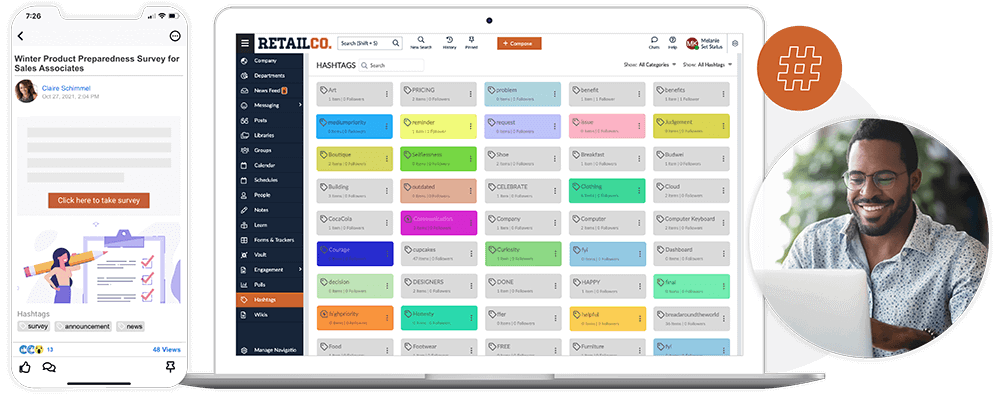The width and height of the screenshot is (1000, 395).
Task: Select the blue Courage hashtag tile
Action: click(355, 253)
